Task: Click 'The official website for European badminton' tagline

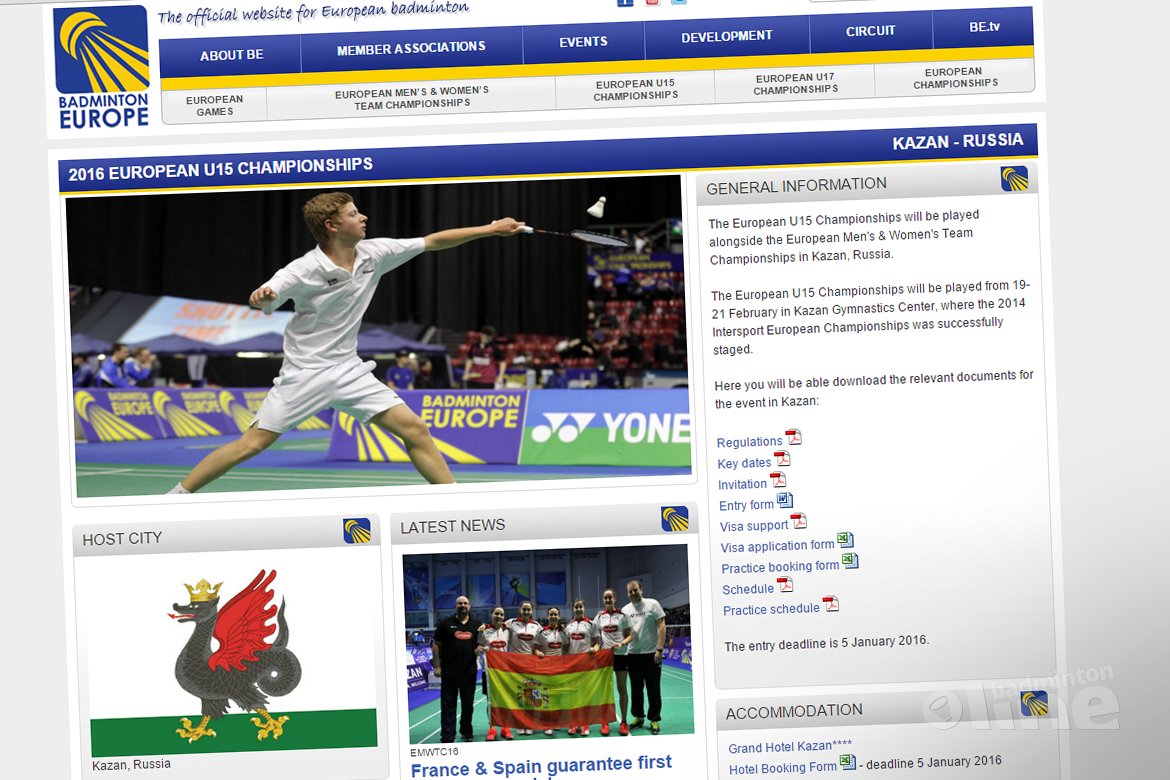Action: 313,13
